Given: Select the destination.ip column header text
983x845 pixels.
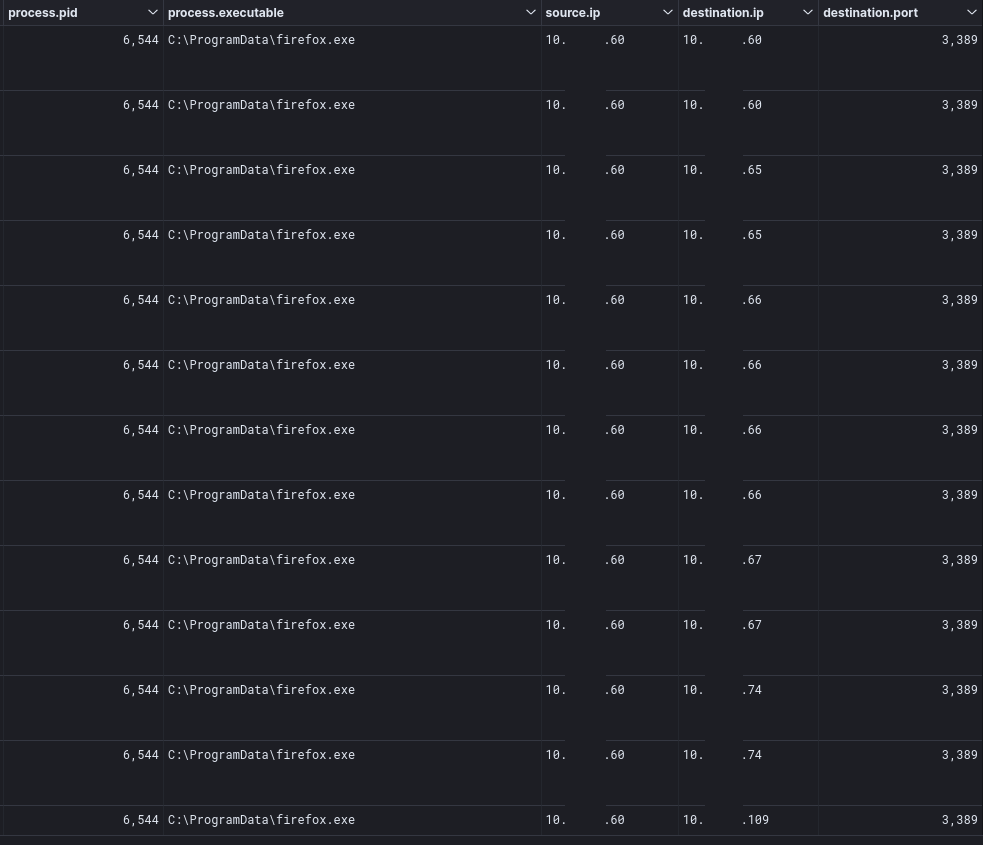Looking at the screenshot, I should [723, 13].
